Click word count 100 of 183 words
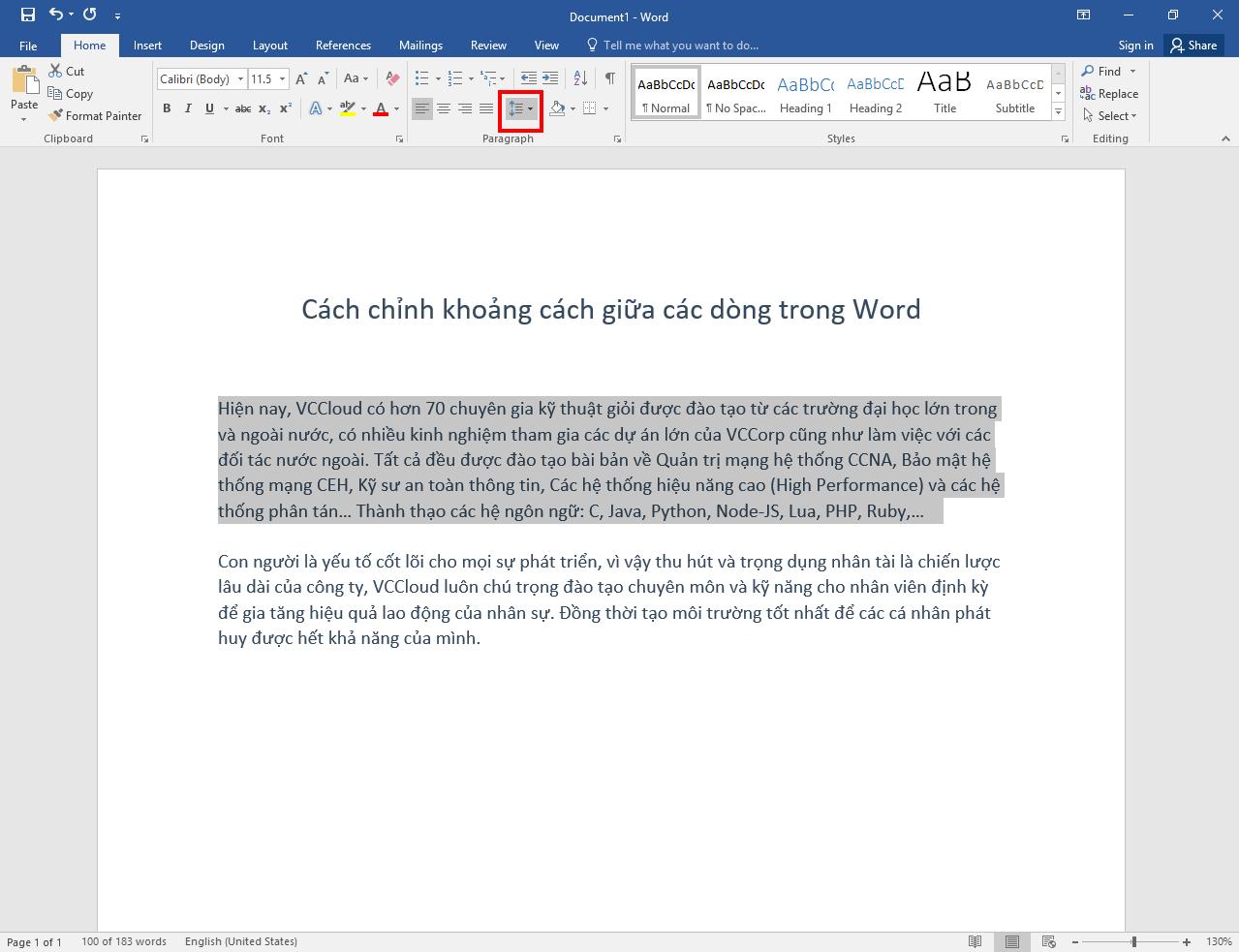 pyautogui.click(x=124, y=941)
